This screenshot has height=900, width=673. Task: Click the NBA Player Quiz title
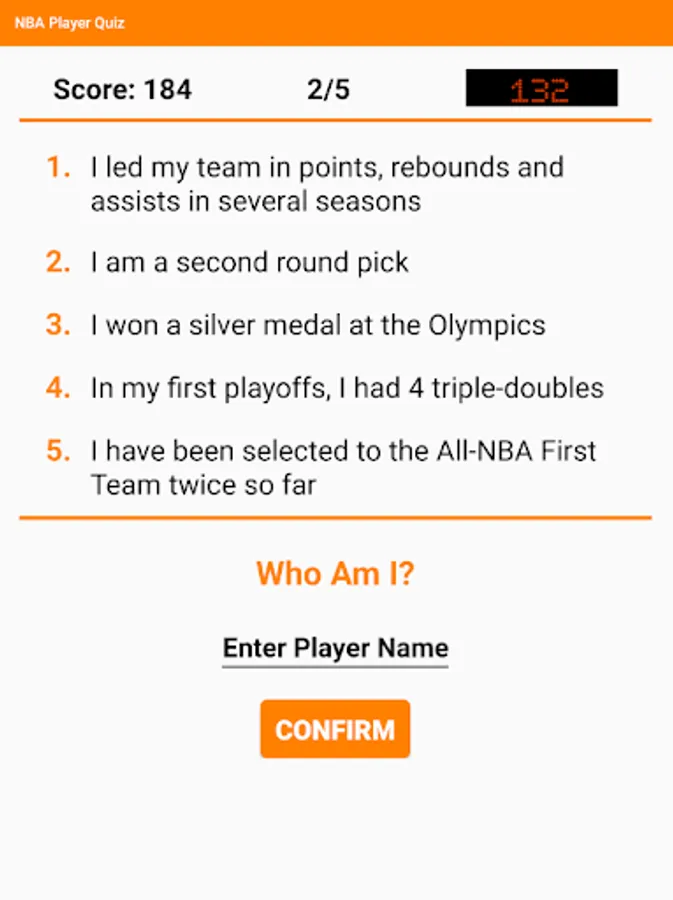click(x=70, y=22)
